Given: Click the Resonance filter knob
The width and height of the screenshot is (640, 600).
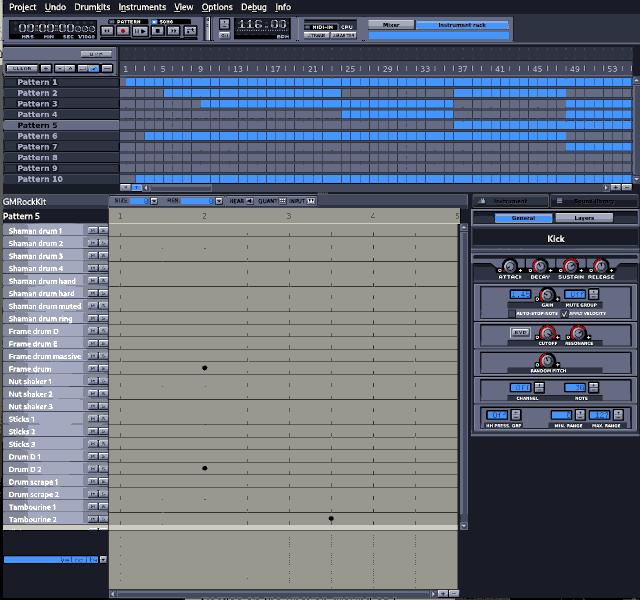Looking at the screenshot, I should [x=578, y=333].
